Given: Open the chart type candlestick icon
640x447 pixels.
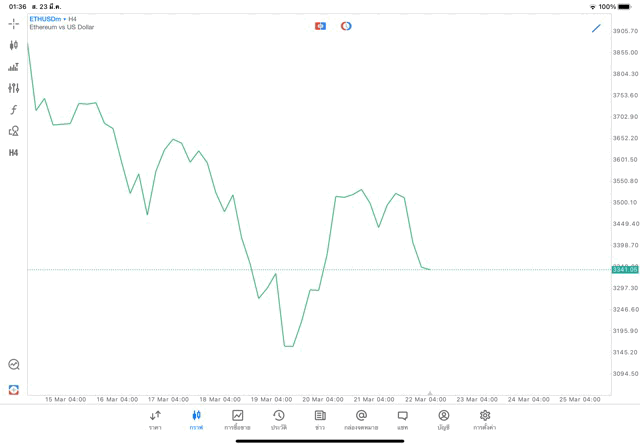Looking at the screenshot, I should click(x=13, y=45).
